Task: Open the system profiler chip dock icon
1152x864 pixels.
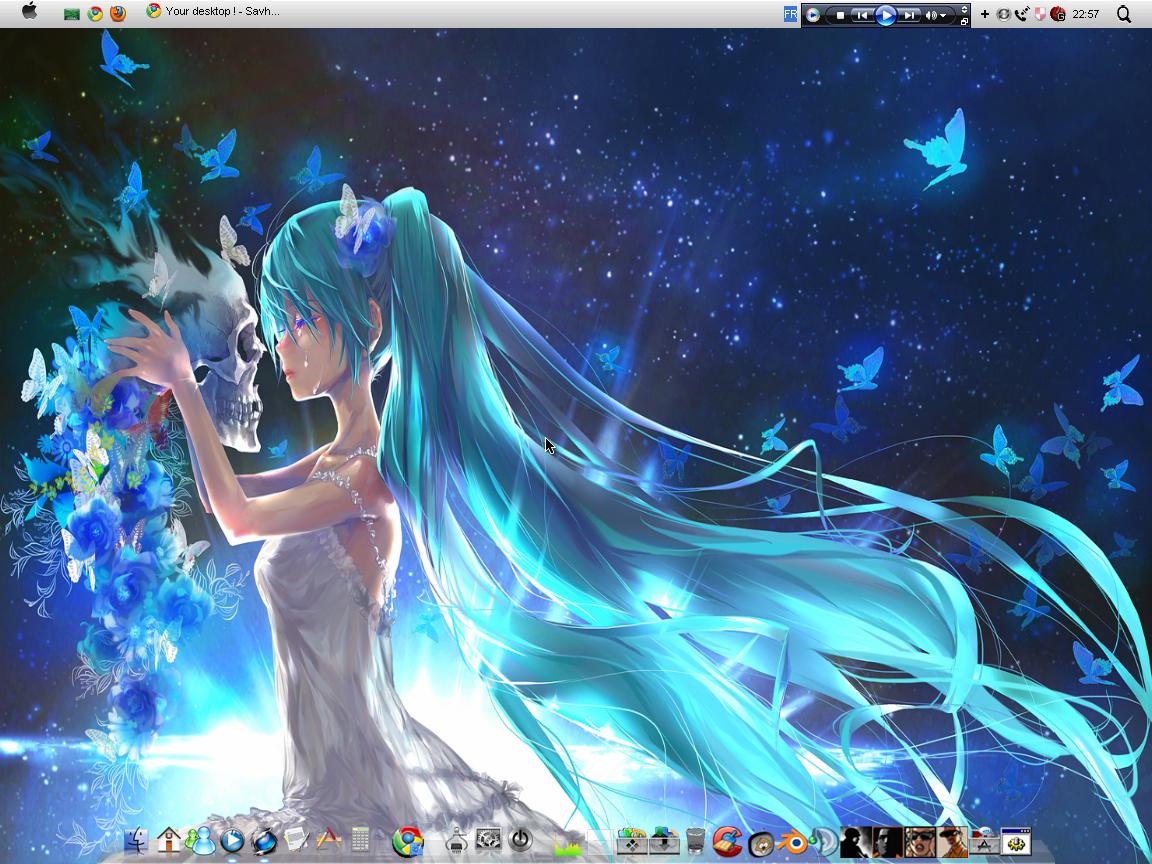Action: point(456,840)
